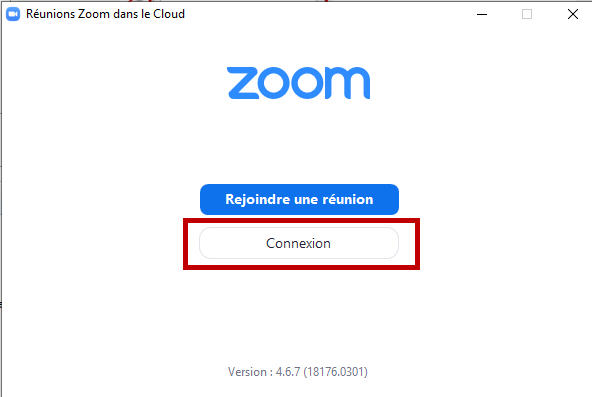
Task: Click the grayed-out maximize window icon
Action: pos(527,14)
